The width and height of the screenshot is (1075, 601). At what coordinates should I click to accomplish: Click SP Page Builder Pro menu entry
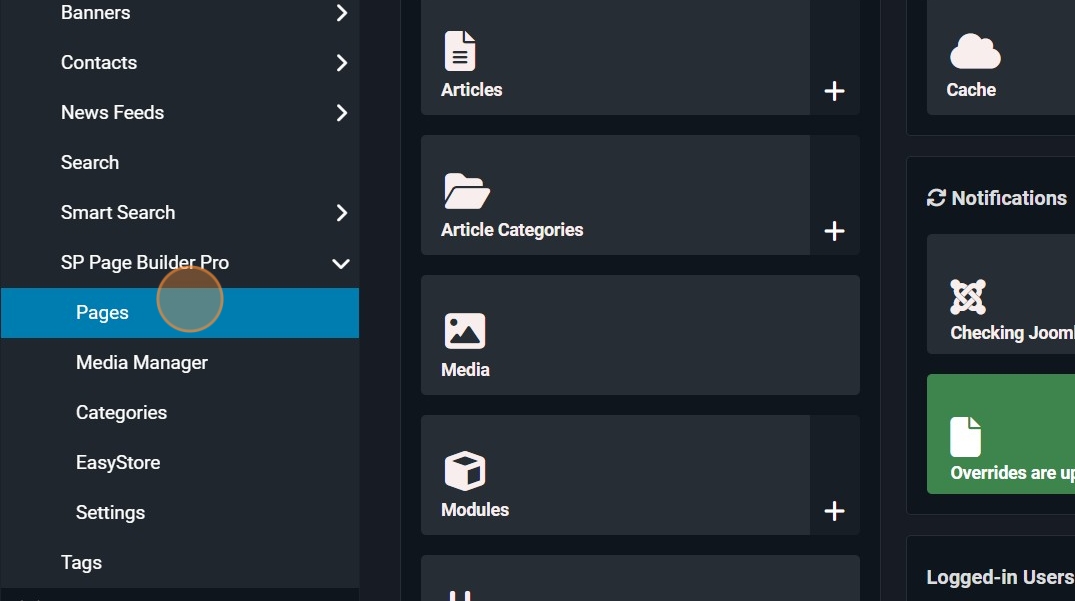[x=145, y=262]
